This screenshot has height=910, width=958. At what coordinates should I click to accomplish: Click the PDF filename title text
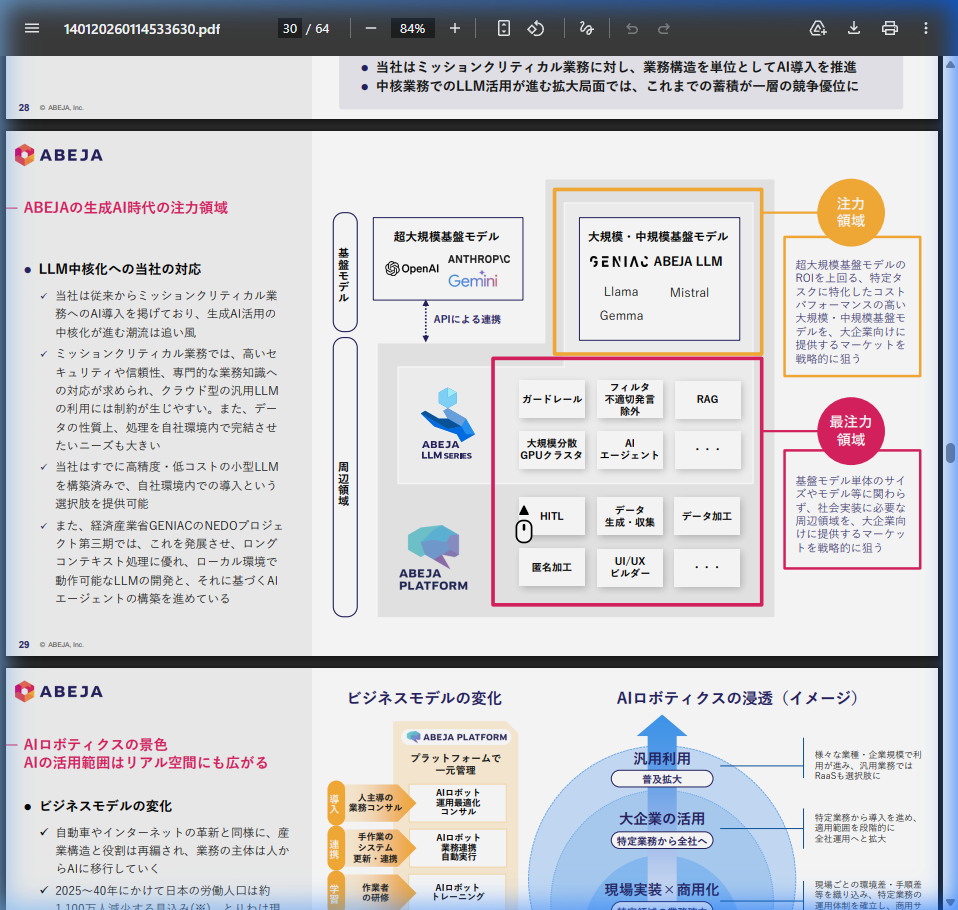pyautogui.click(x=141, y=28)
